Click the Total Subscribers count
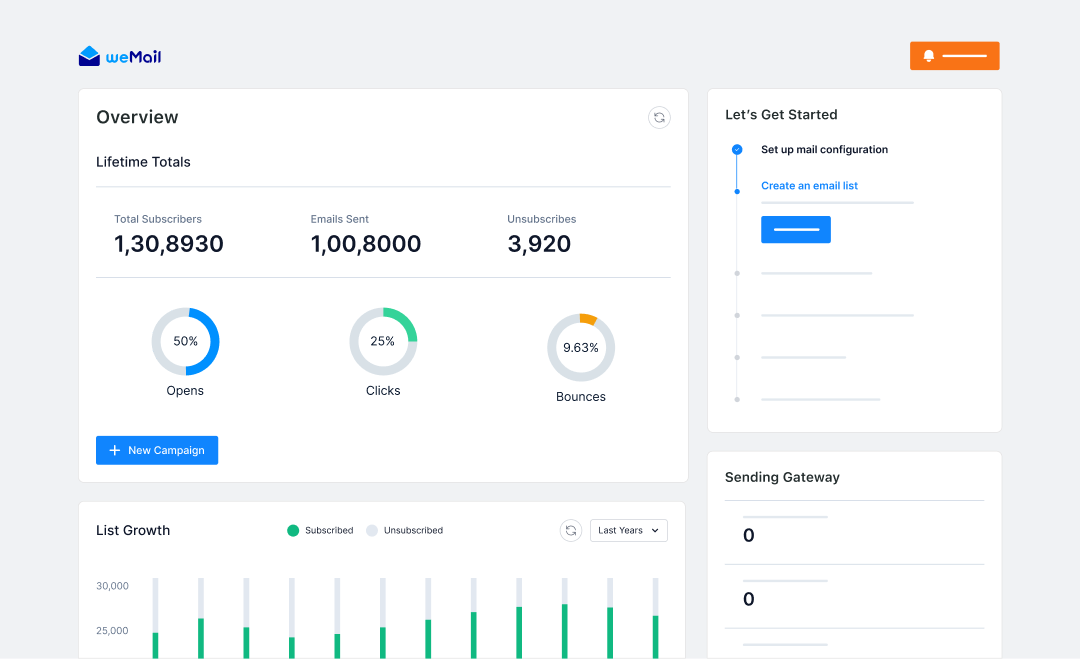Viewport: 1080px width, 659px height. tap(169, 244)
